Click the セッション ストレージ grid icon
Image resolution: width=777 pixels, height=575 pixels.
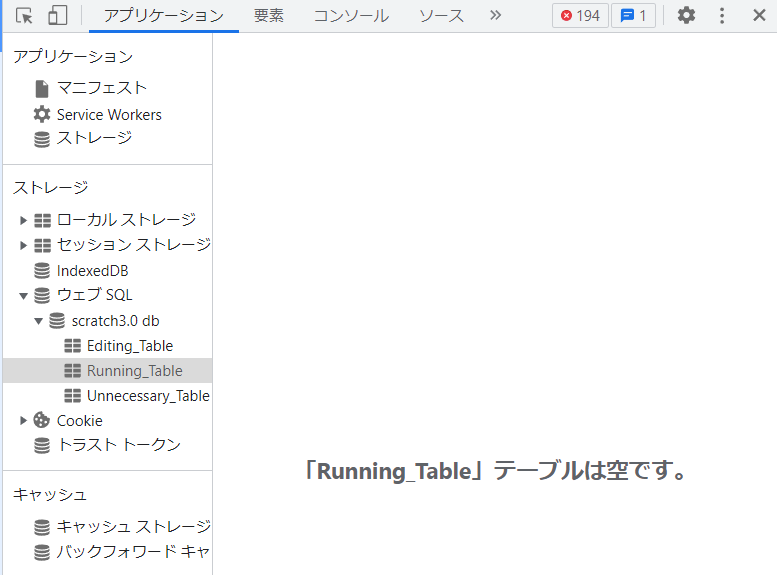coord(42,245)
